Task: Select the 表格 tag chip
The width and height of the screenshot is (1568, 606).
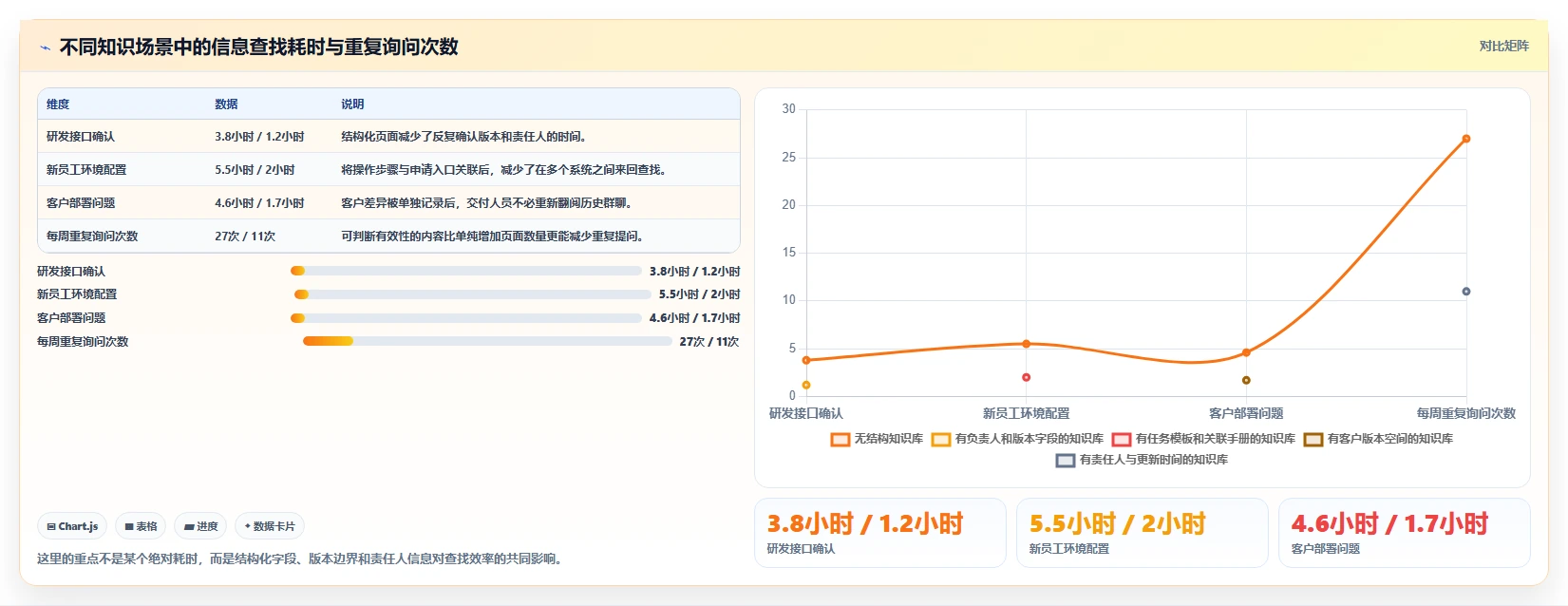Action: click(141, 526)
